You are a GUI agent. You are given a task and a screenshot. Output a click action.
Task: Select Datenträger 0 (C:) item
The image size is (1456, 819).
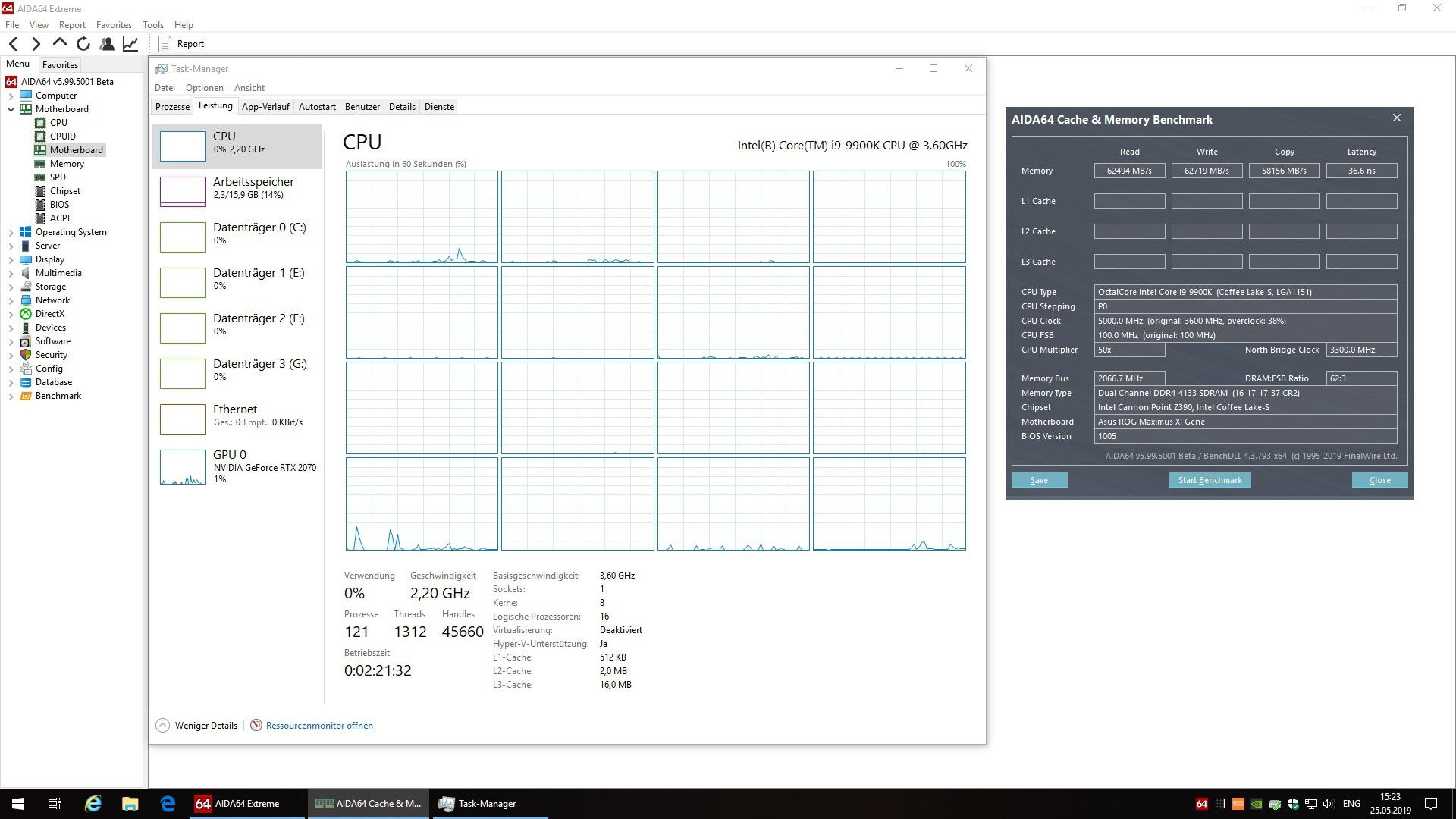point(237,237)
